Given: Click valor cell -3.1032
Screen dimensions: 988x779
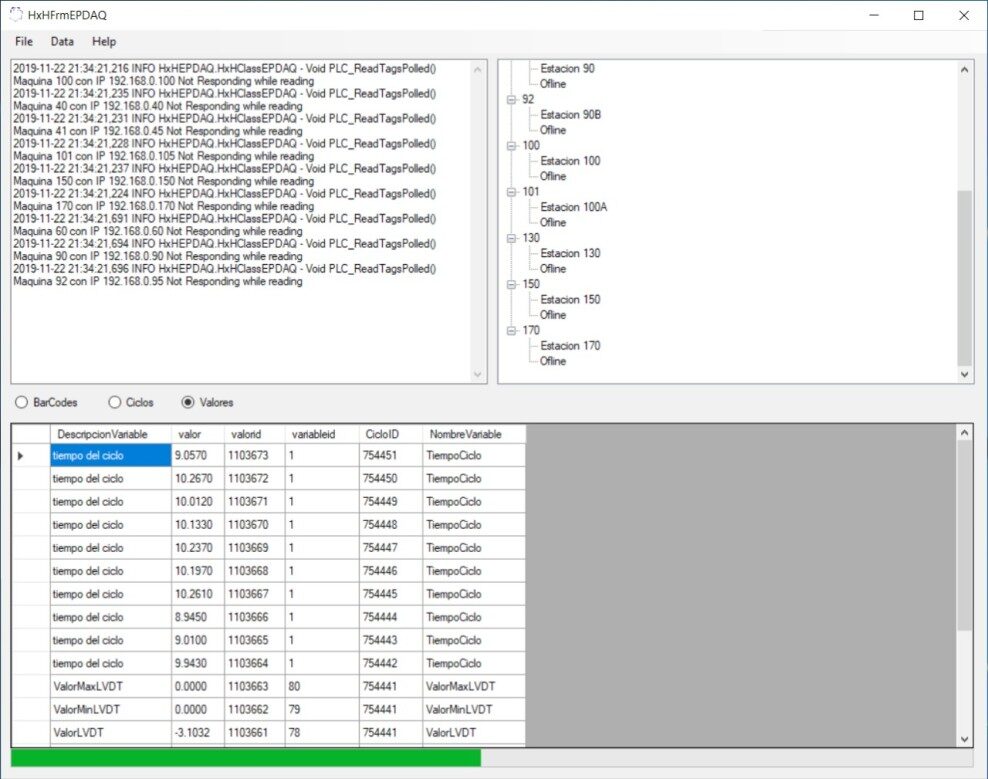Looking at the screenshot, I should tap(197, 732).
